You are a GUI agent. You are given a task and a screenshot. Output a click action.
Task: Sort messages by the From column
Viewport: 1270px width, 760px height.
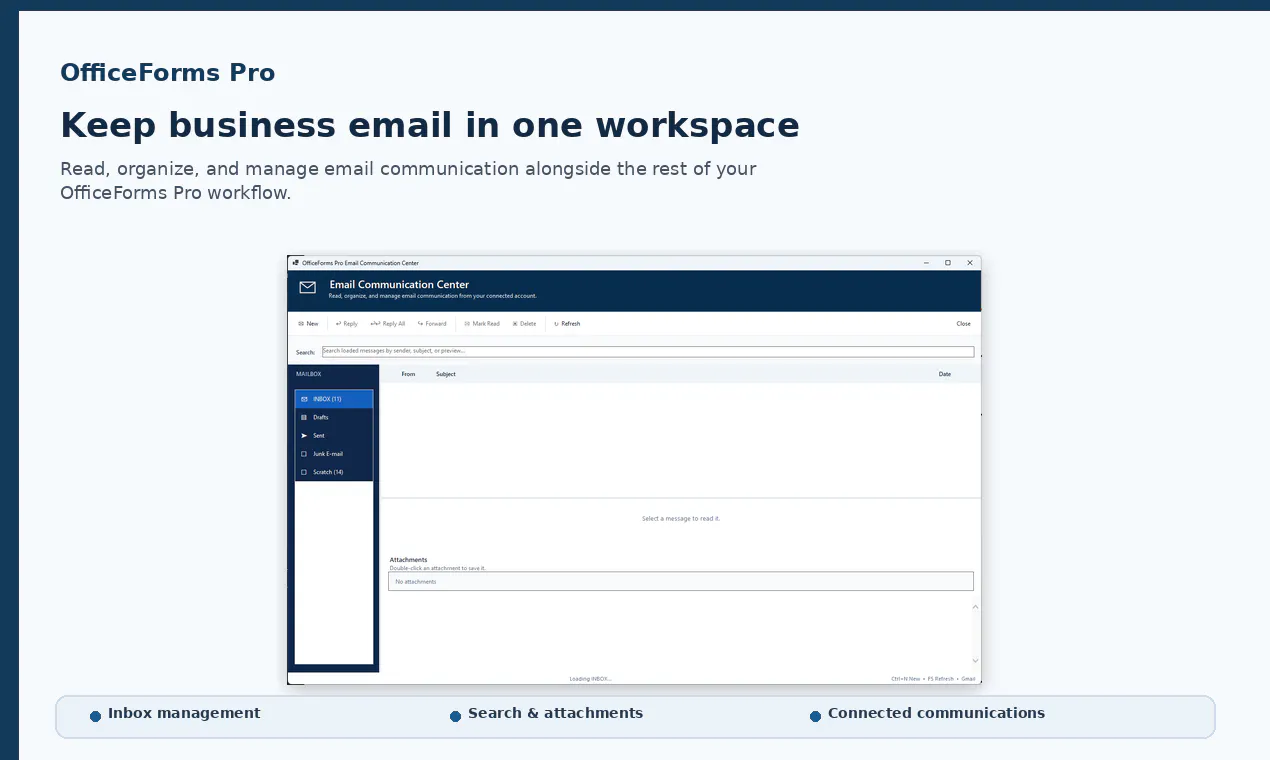408,374
